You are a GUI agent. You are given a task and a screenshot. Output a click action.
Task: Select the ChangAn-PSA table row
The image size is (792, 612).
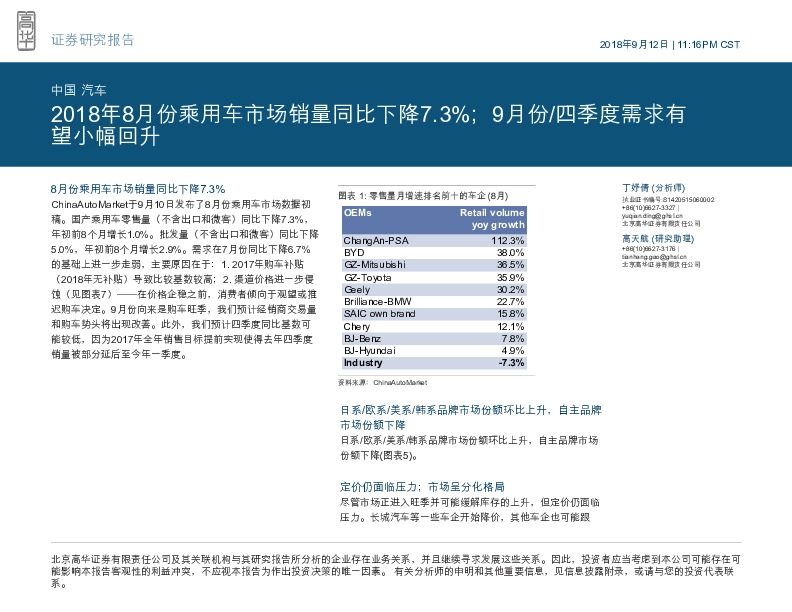pyautogui.click(x=434, y=240)
